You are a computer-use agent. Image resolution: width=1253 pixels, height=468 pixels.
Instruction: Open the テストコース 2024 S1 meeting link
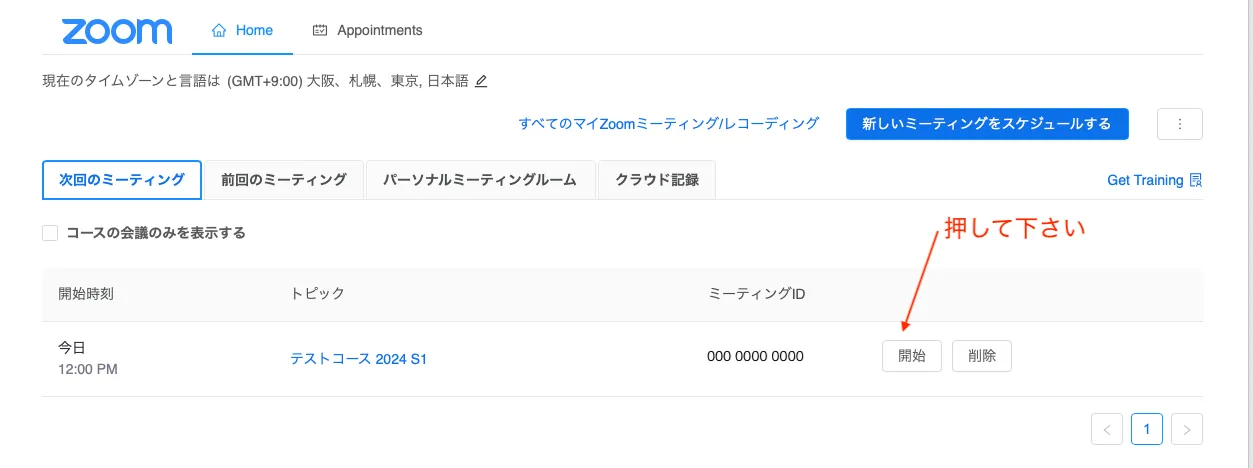[358, 358]
